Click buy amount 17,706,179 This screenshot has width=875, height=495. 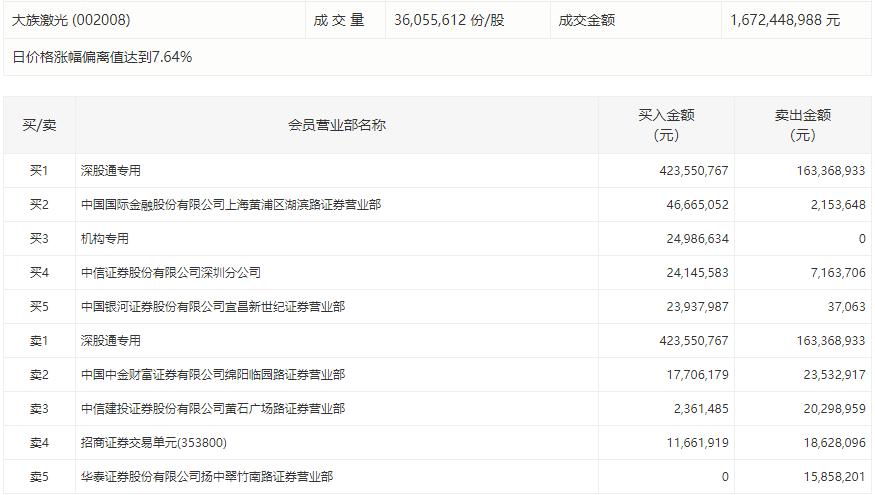[x=697, y=375]
